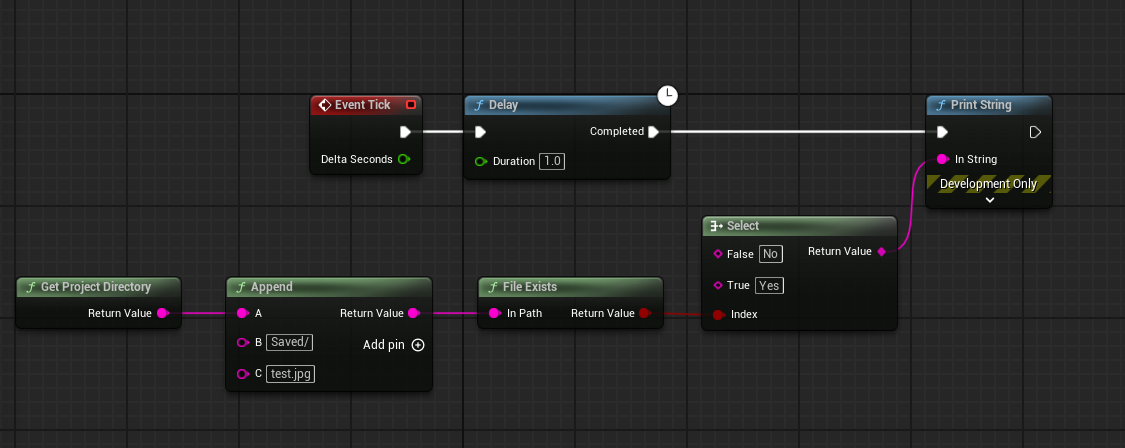This screenshot has height=448, width=1125.
Task: Click Event Tick execution output pin
Action: (x=405, y=132)
